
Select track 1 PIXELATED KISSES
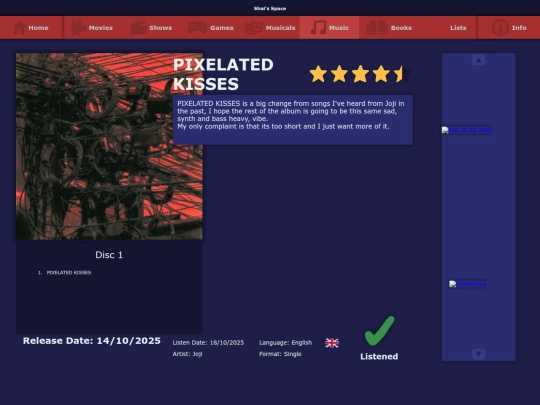click(69, 272)
